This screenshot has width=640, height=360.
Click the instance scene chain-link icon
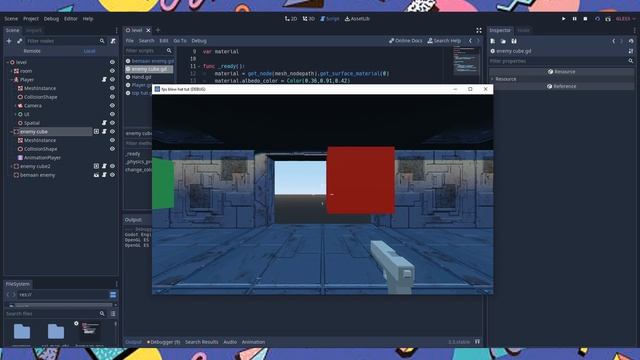(x=20, y=41)
